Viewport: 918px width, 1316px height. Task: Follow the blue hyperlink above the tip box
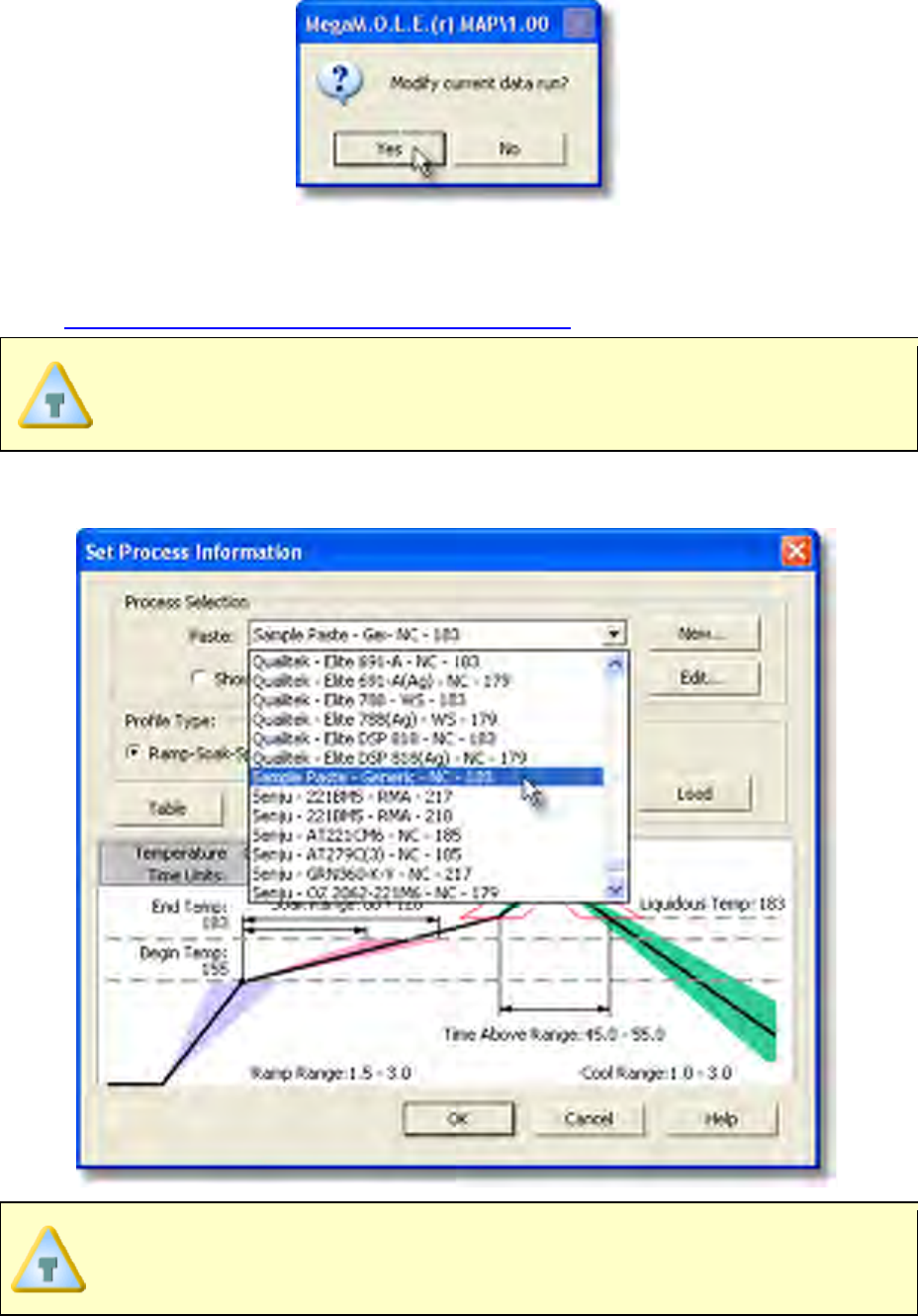pyautogui.click(x=318, y=323)
